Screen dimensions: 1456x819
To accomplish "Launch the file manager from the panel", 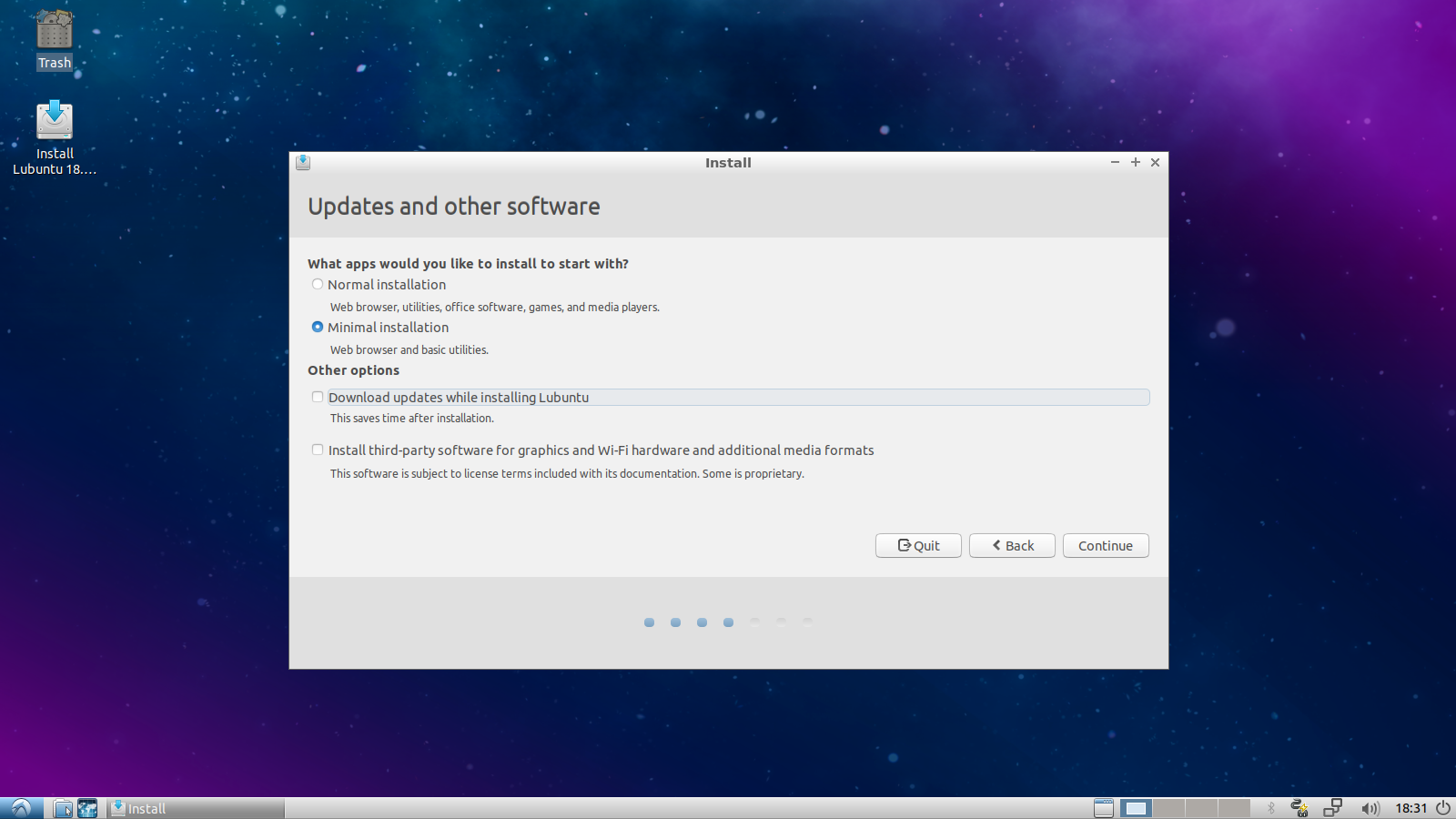I will 63,808.
